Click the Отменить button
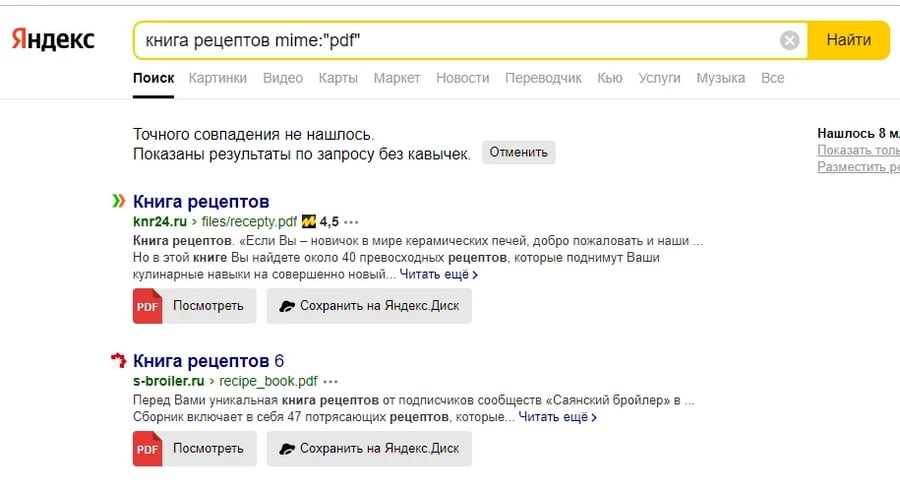The image size is (900, 491). (518, 152)
